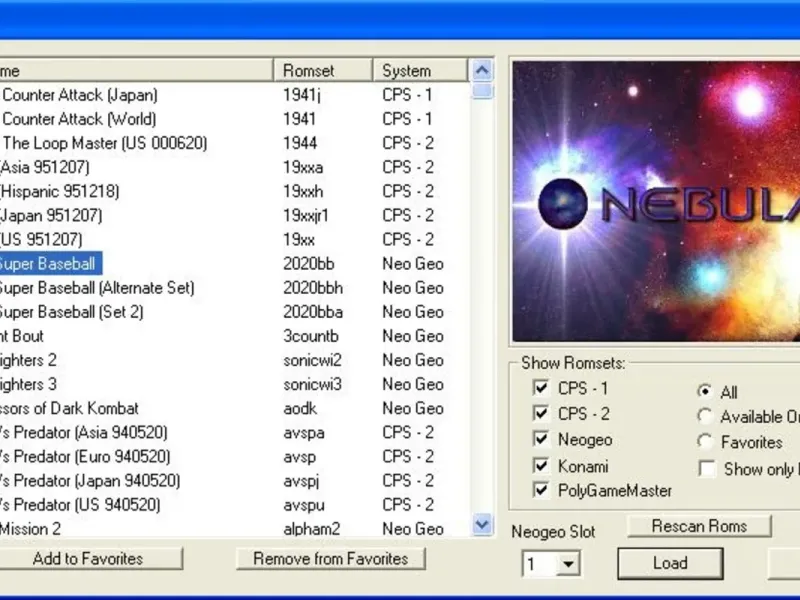Select the Counter Attack (World) row

click(x=234, y=119)
